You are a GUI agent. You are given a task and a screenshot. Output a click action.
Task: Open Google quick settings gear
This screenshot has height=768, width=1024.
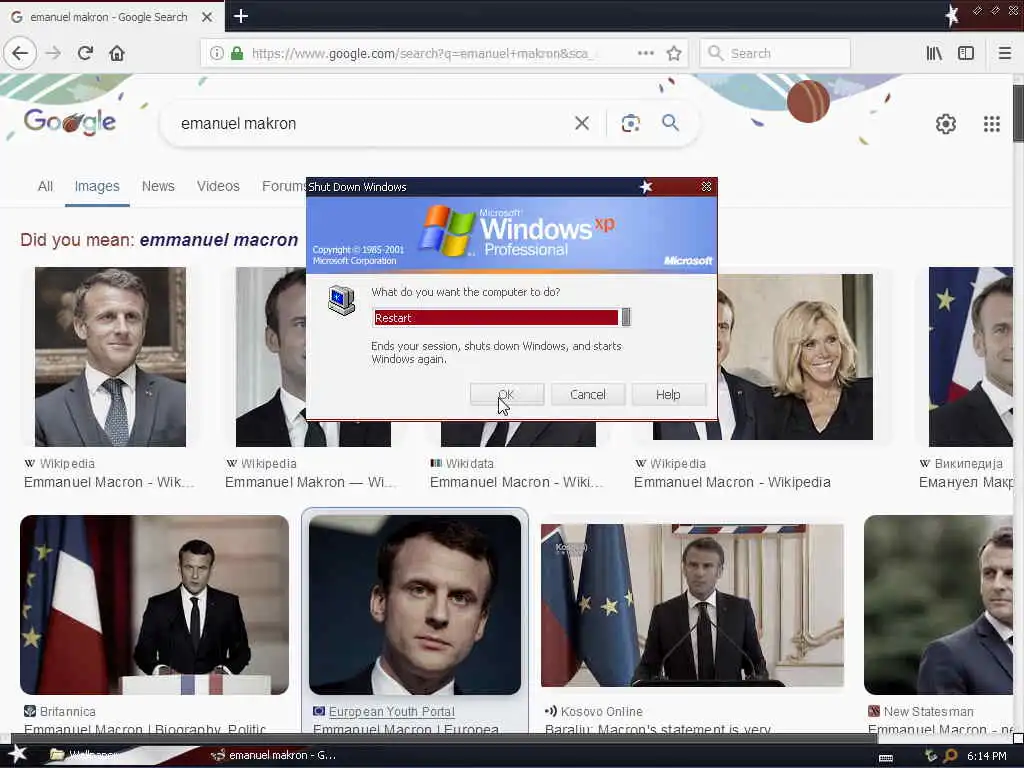pyautogui.click(x=946, y=123)
